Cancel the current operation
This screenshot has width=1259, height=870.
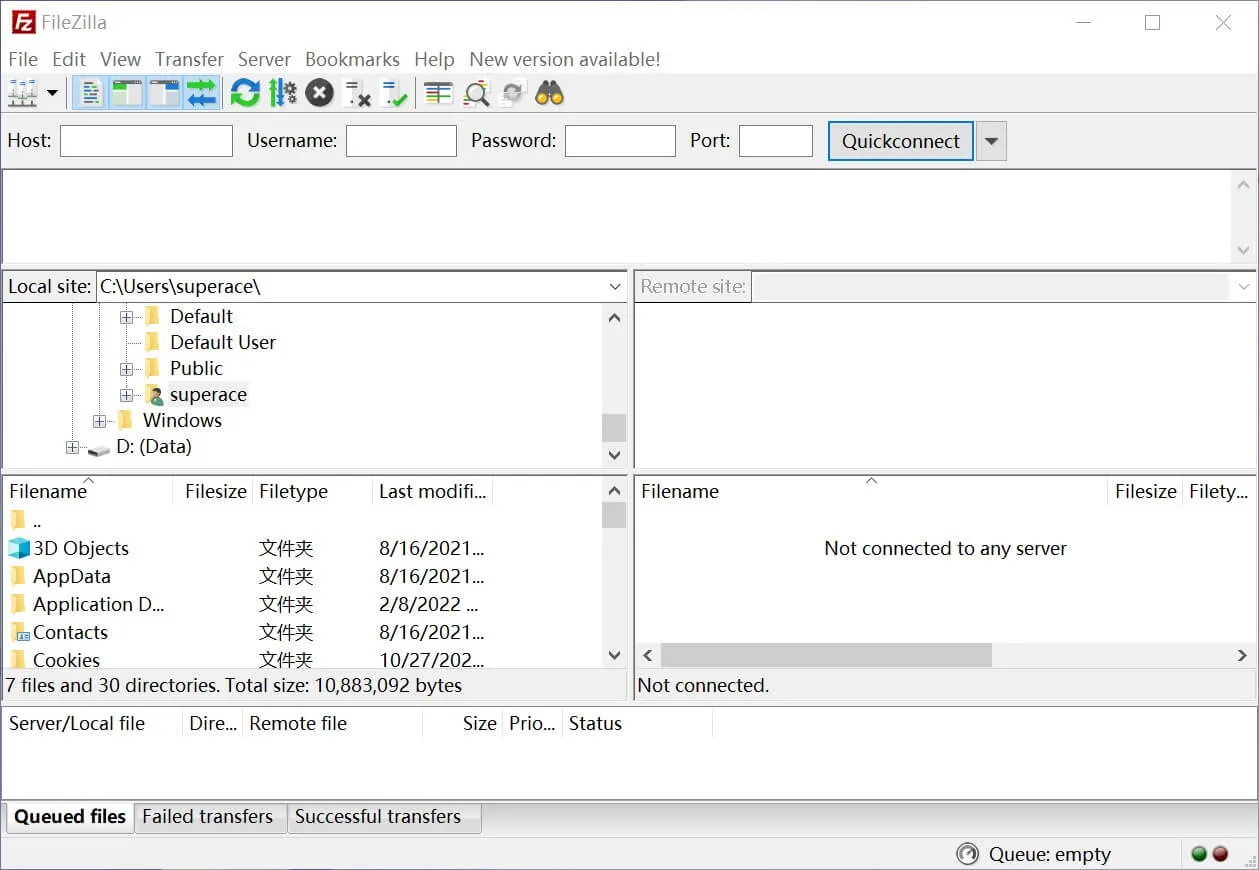(x=319, y=92)
